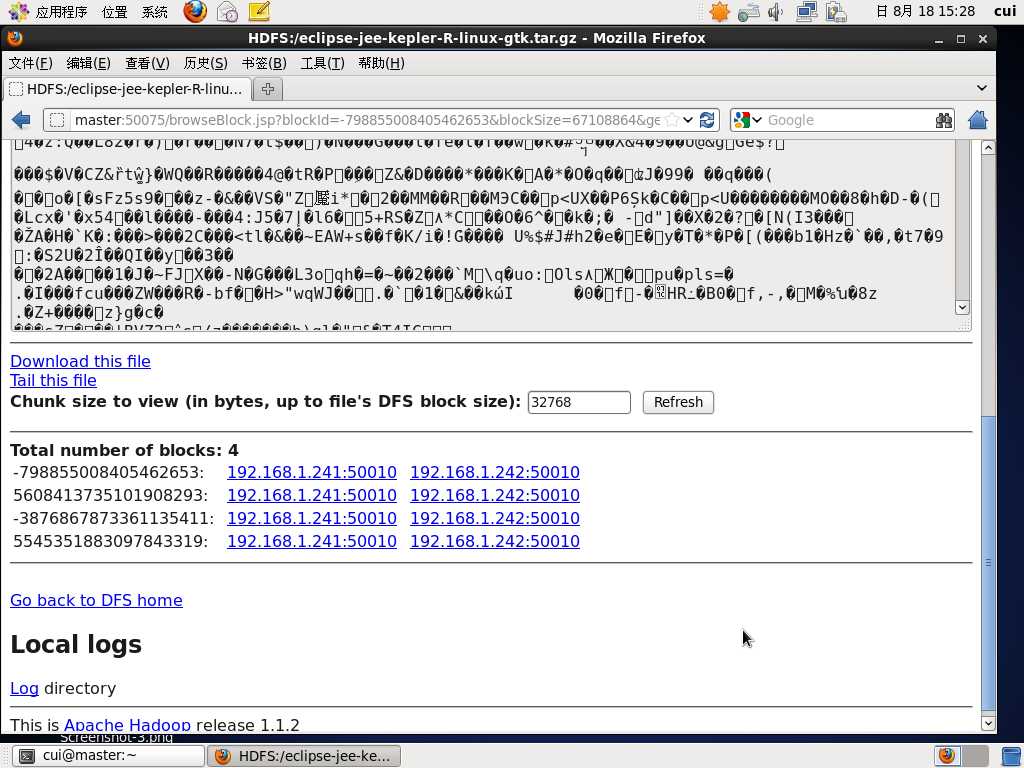Click the browser back arrow button
The width and height of the screenshot is (1024, 768).
pos(21,120)
